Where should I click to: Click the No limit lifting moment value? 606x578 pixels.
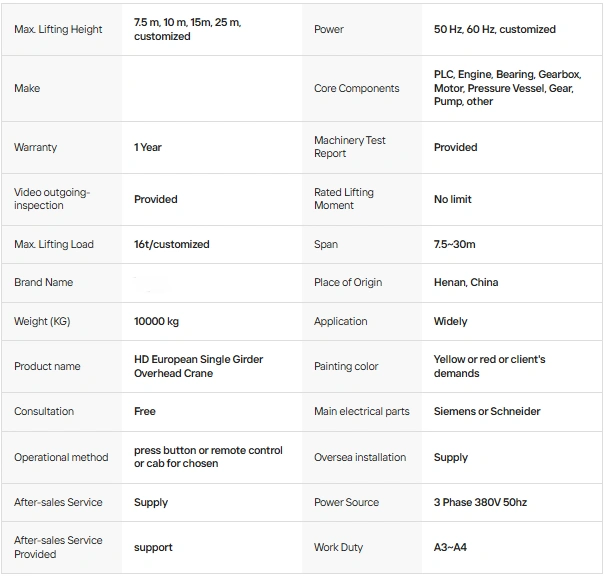[453, 199]
